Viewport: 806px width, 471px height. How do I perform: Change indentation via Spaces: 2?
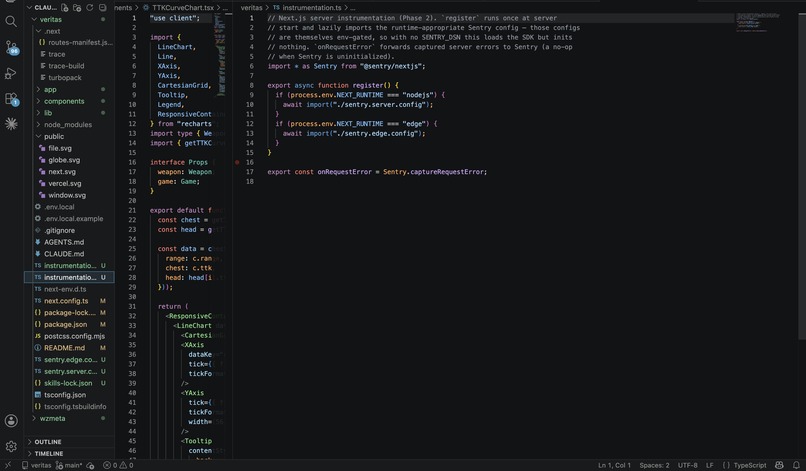tap(654, 465)
